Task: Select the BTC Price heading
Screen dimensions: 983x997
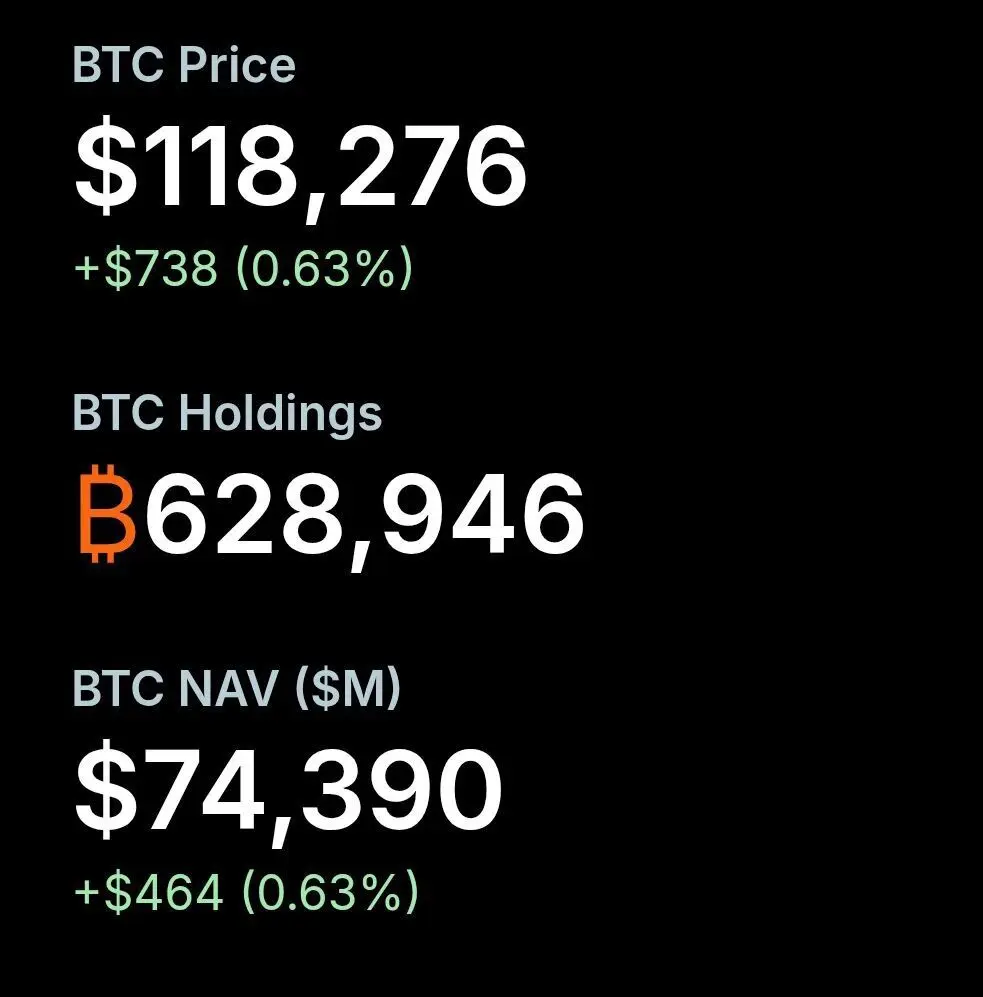Action: pos(184,64)
